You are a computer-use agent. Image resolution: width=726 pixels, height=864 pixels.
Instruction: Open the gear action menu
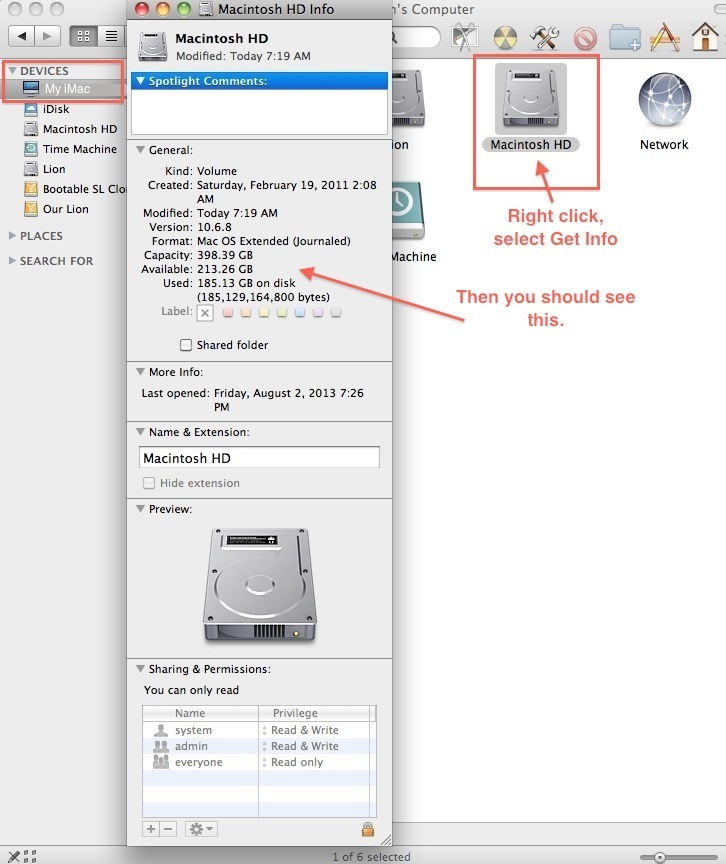pyautogui.click(x=201, y=829)
